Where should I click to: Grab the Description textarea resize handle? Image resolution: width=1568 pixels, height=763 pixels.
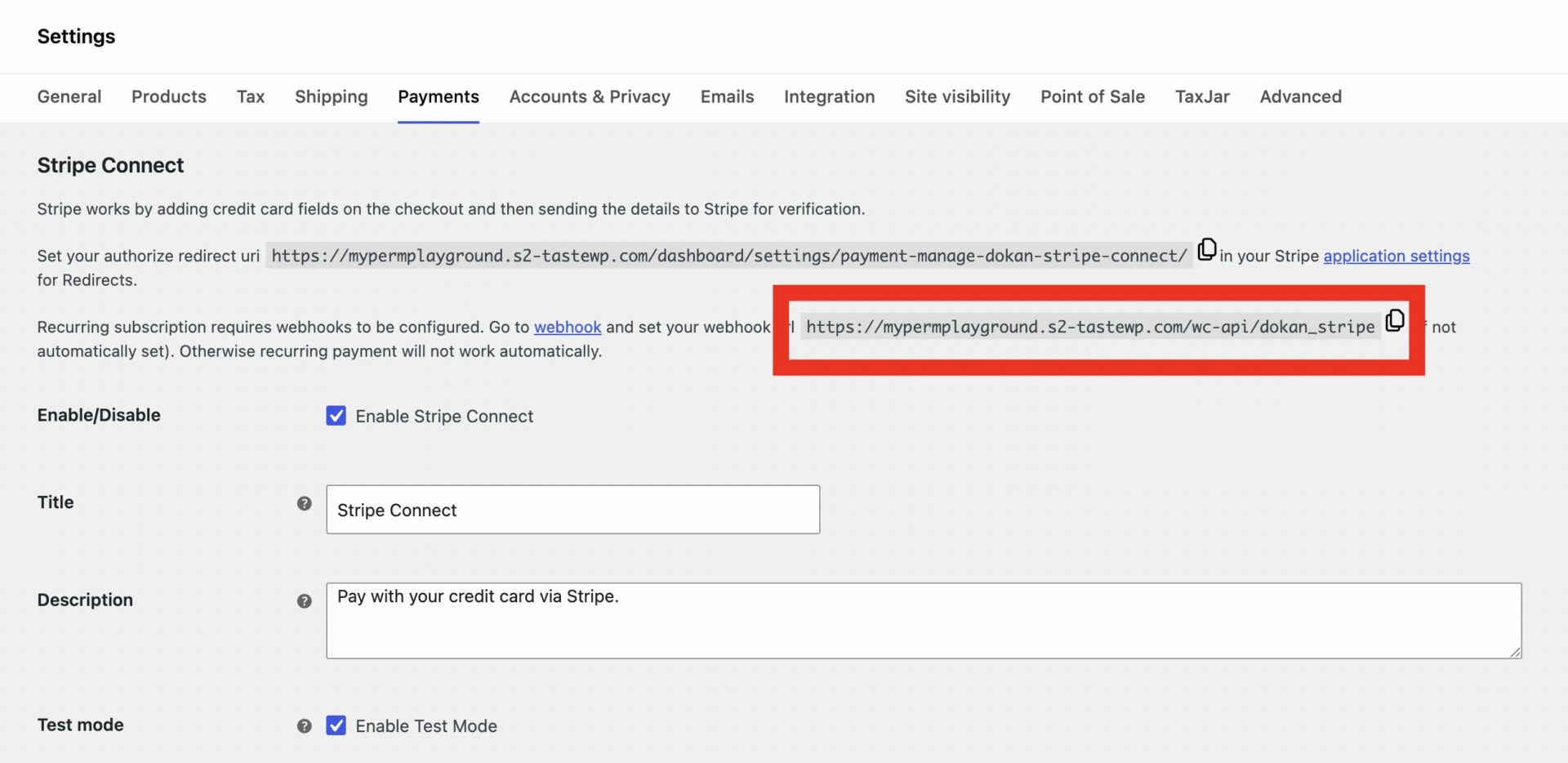click(x=1515, y=651)
